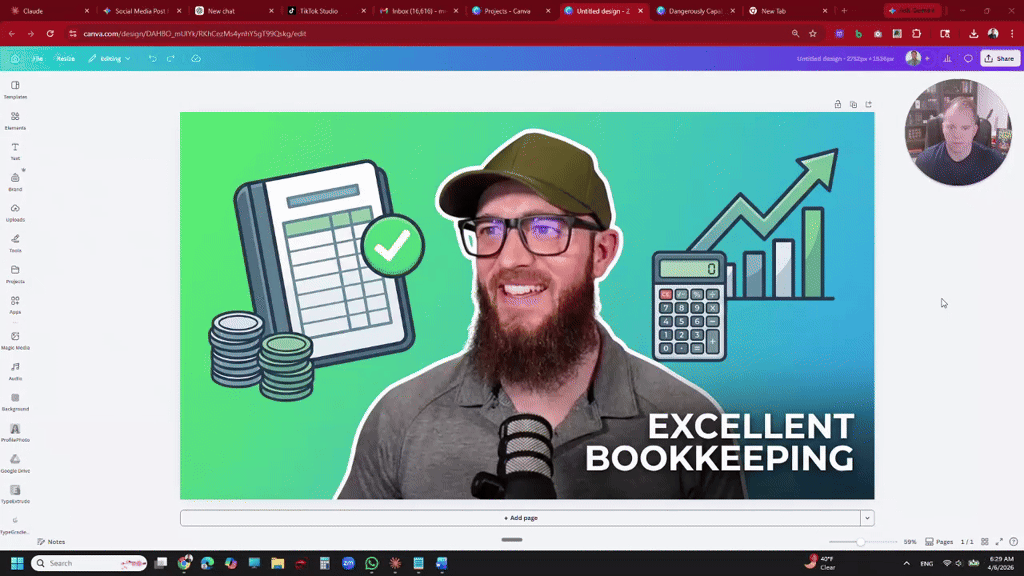Click the 59% zoom percentage
1024x576 pixels.
pyautogui.click(x=910, y=541)
